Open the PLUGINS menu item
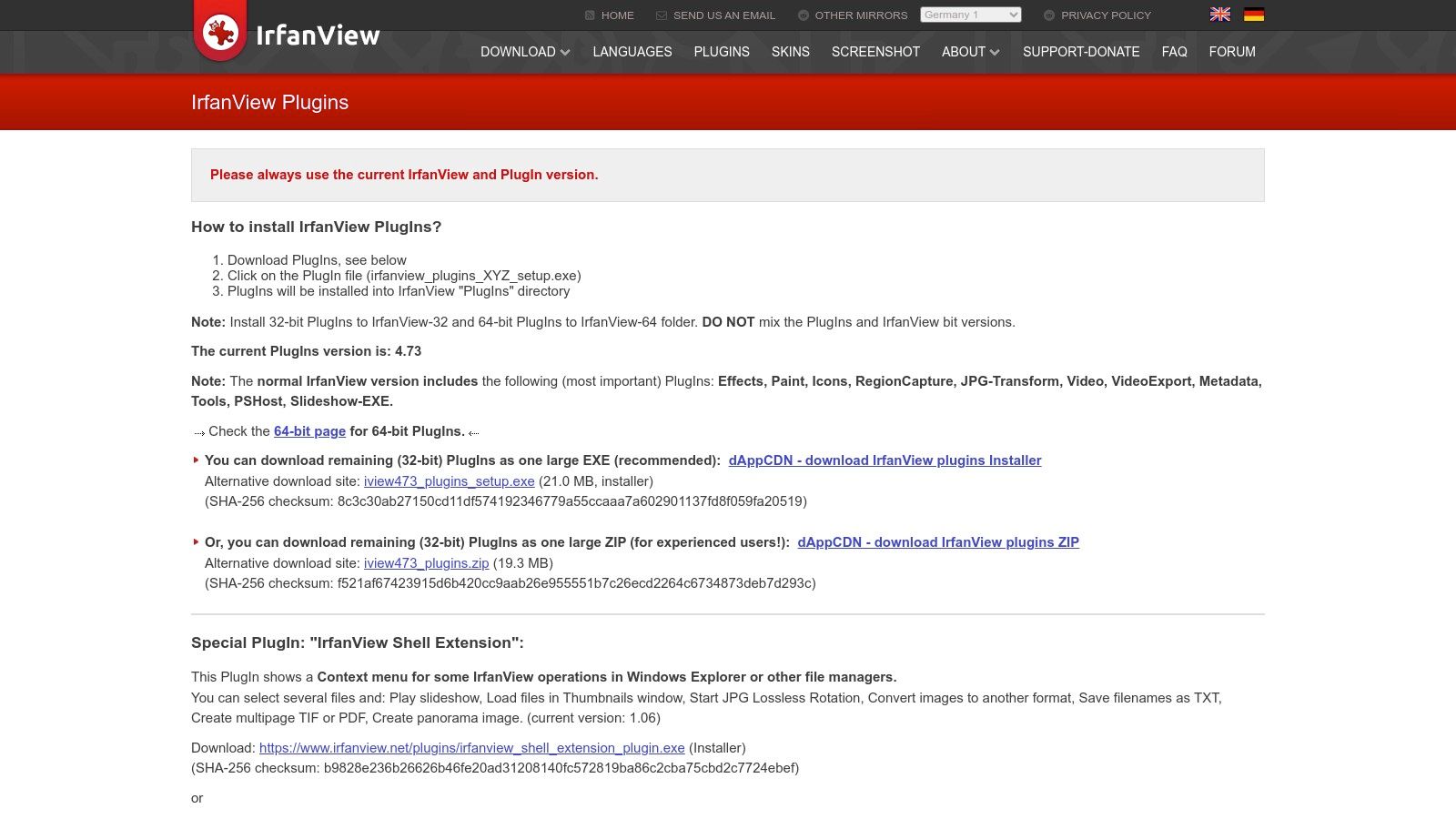The image size is (1456, 819). coord(722,52)
